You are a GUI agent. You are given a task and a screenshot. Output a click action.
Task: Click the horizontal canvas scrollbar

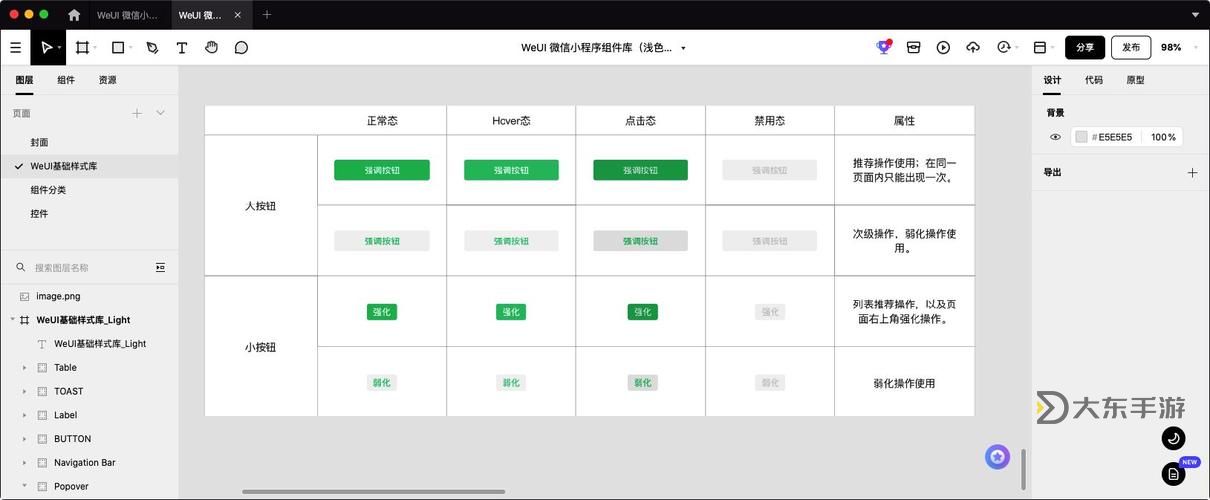tap(374, 492)
